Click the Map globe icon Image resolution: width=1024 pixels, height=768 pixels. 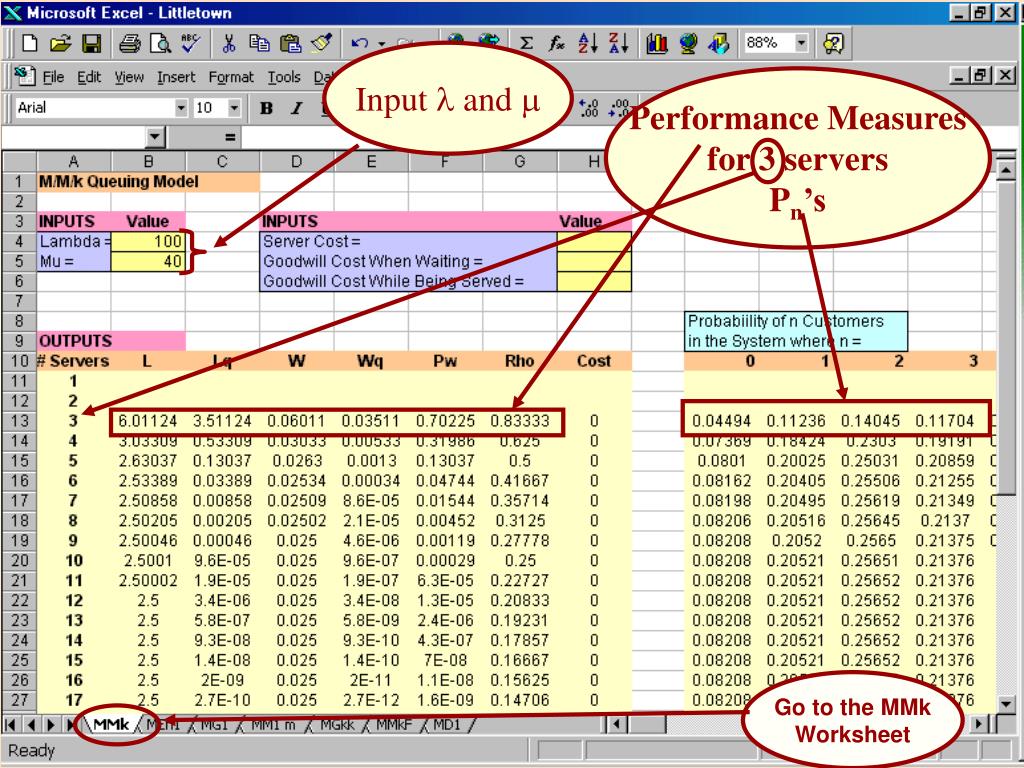click(688, 44)
